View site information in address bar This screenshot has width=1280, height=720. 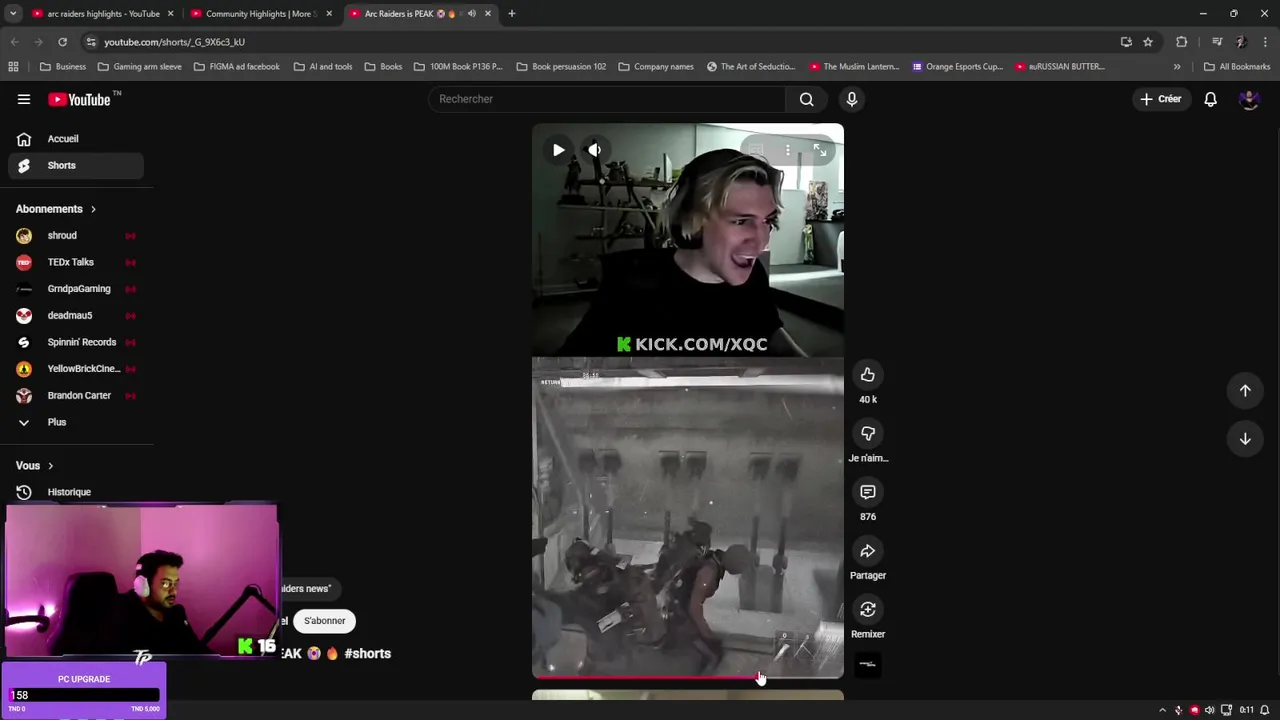(91, 42)
